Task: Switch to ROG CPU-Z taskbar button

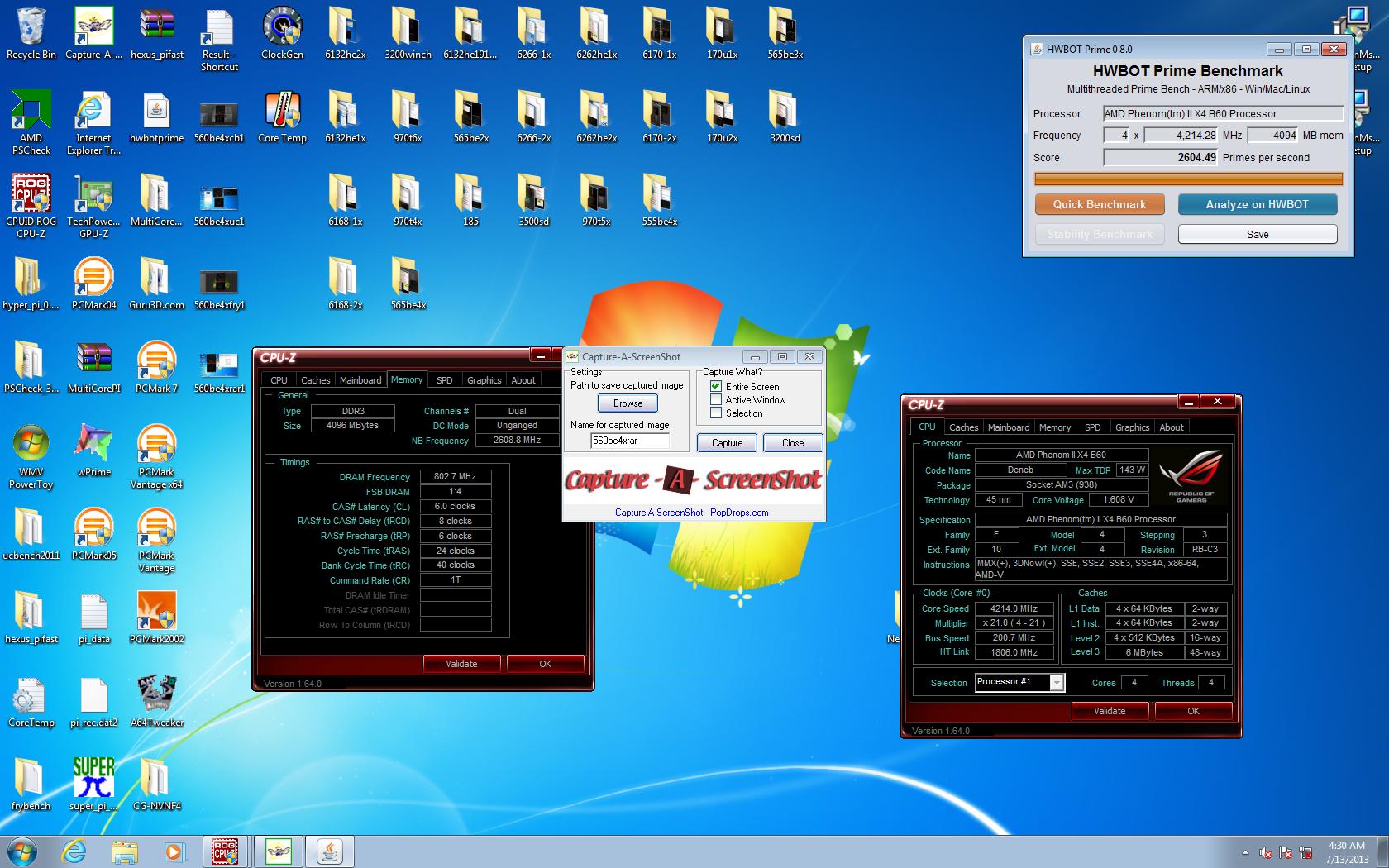Action: (226, 851)
